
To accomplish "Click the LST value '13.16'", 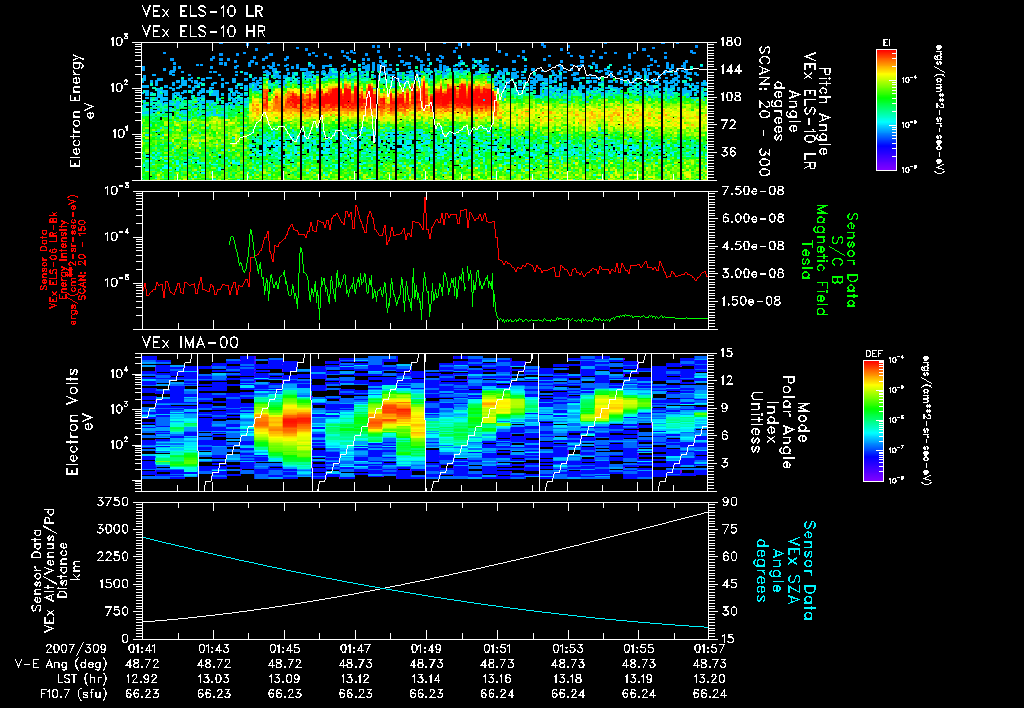I will [497, 679].
